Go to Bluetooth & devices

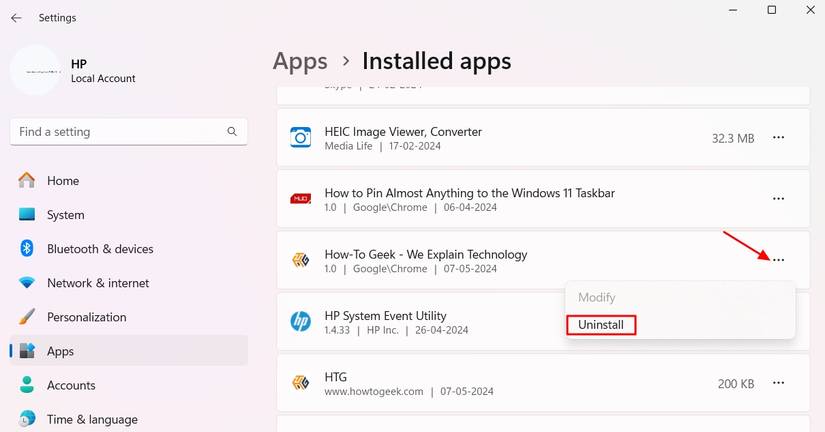pos(129,249)
